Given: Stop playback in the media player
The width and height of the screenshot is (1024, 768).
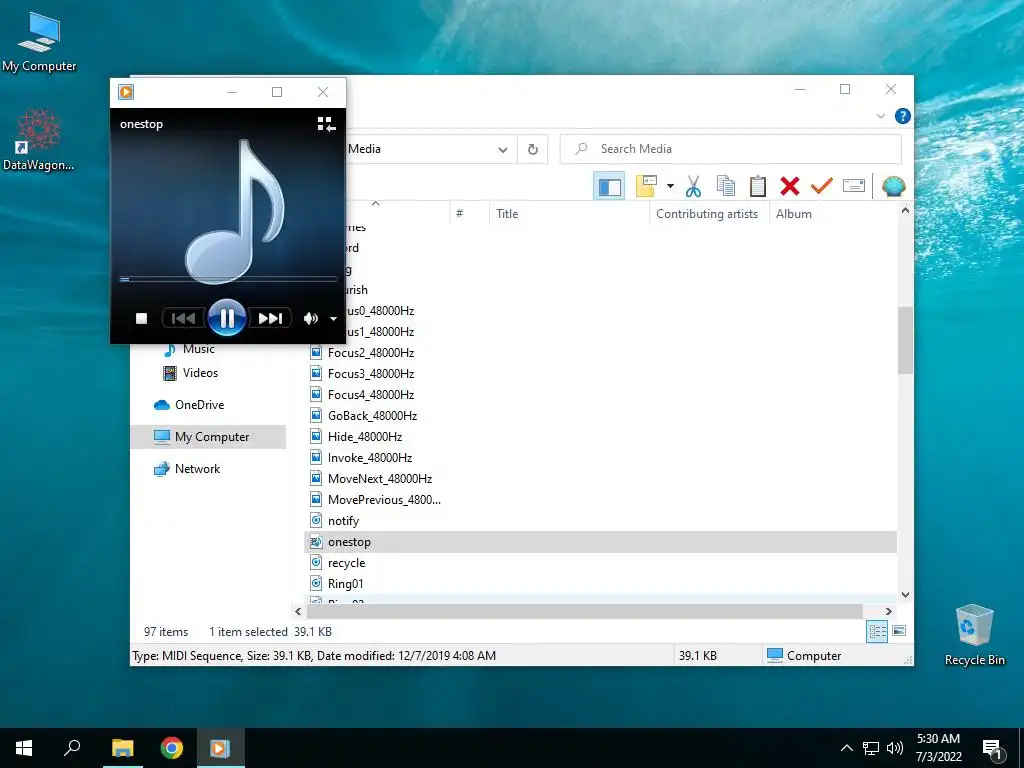Looking at the screenshot, I should pyautogui.click(x=141, y=318).
